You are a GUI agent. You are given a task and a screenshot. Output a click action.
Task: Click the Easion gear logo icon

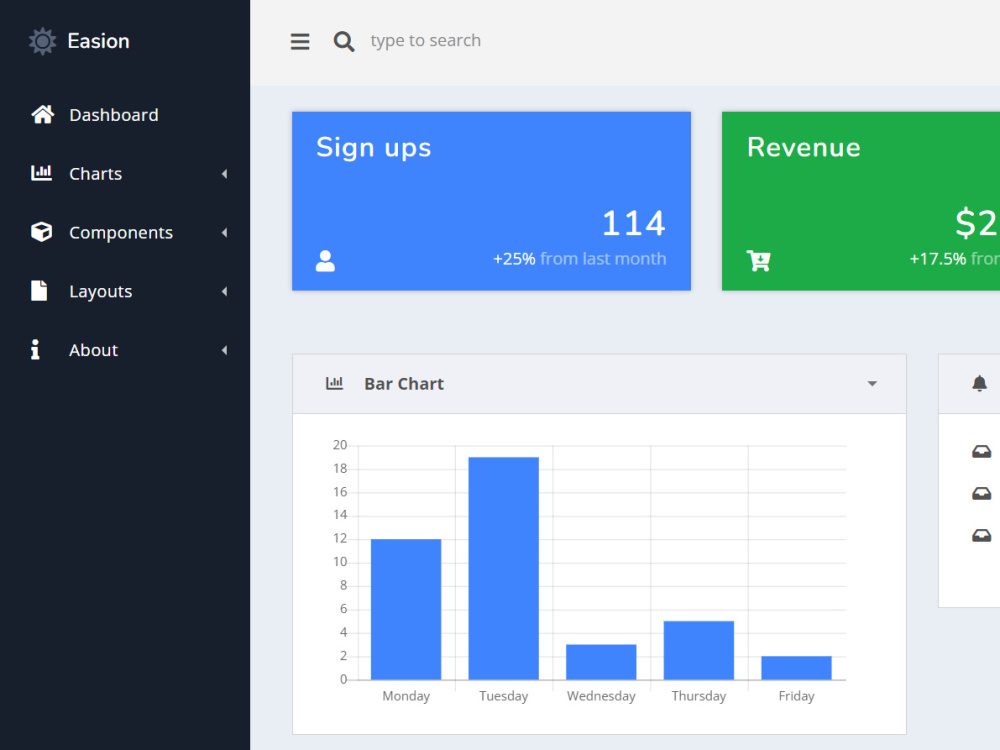(43, 41)
